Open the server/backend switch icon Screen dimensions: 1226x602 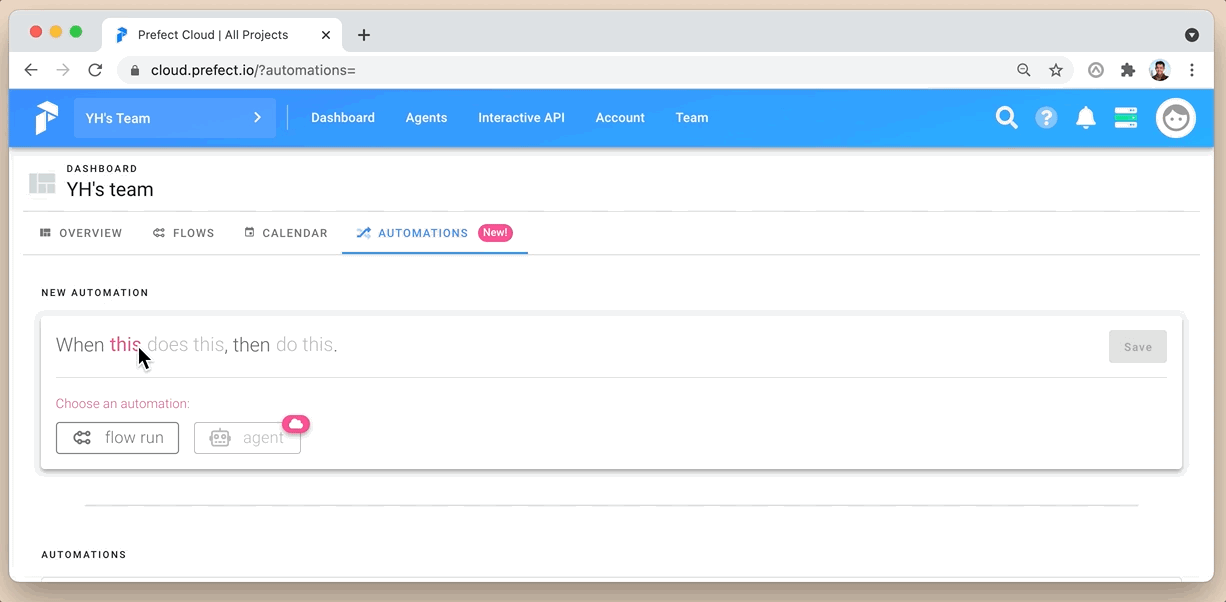(1126, 118)
